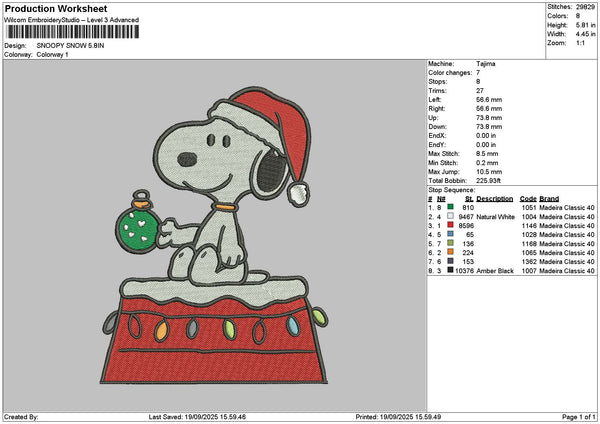
Task: Click the olive thread swatch, code 1168
Action: [450, 243]
